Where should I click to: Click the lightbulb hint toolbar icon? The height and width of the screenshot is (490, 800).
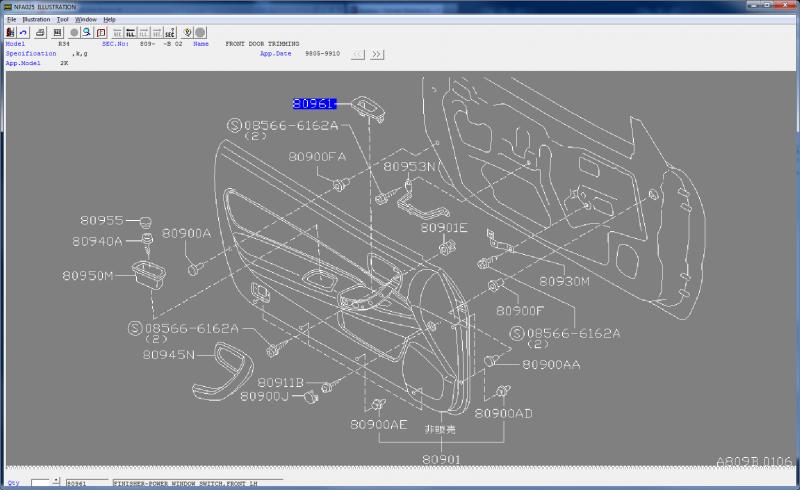[x=188, y=32]
